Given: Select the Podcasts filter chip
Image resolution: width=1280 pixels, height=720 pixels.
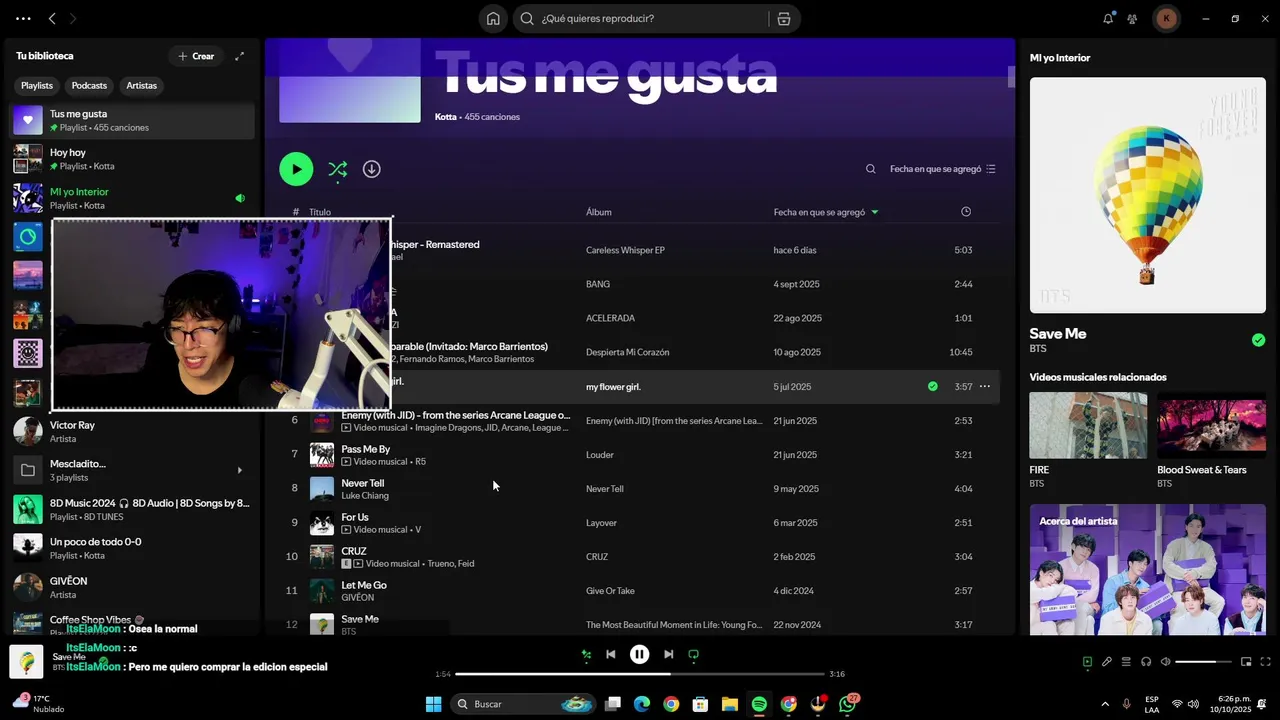Looking at the screenshot, I should (x=89, y=86).
